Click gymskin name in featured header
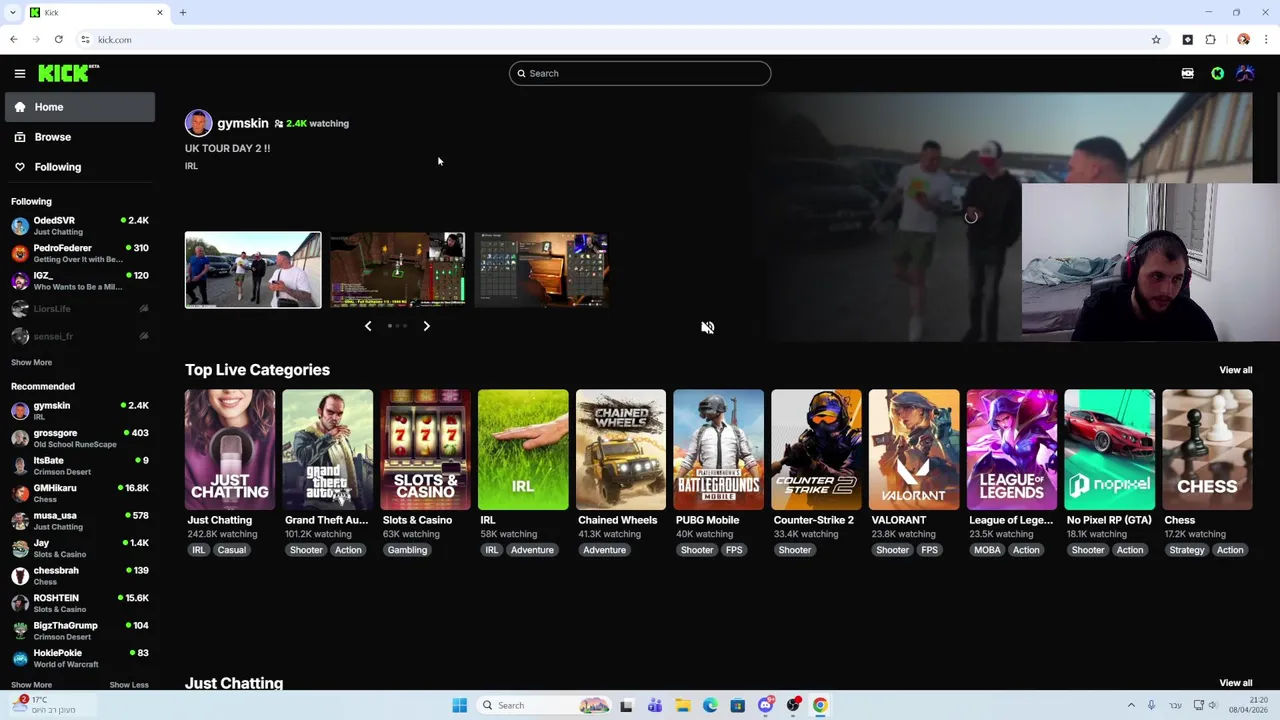The width and height of the screenshot is (1280, 720). (243, 123)
